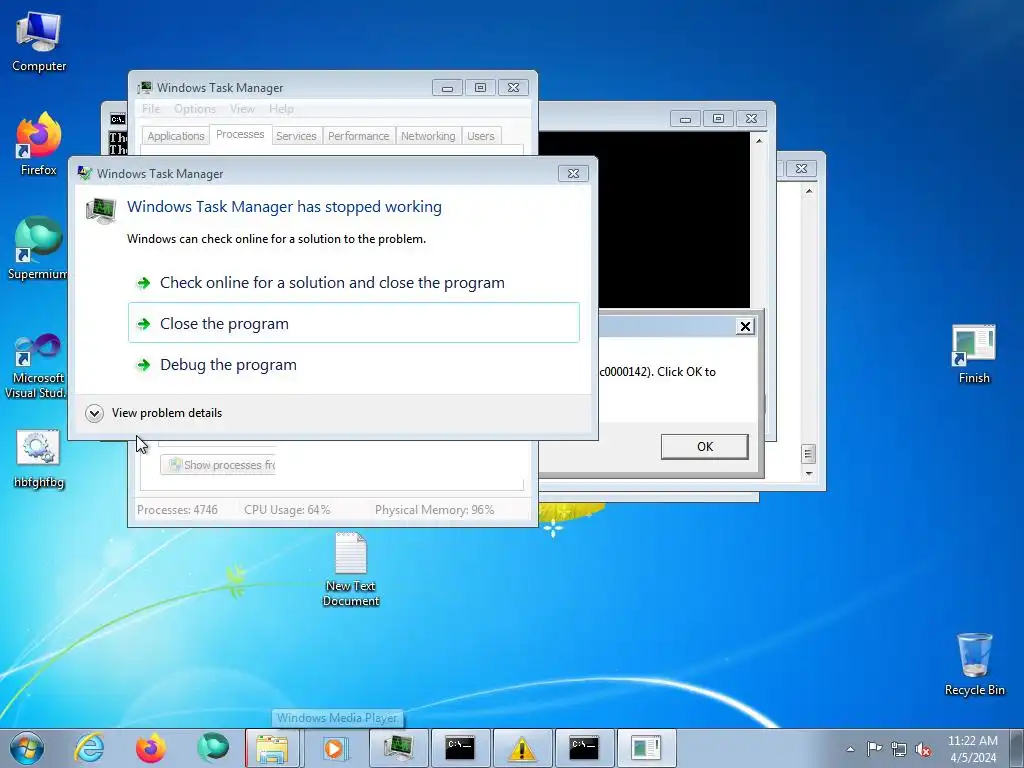This screenshot has height=768, width=1024.
Task: Switch to Task Manager taskbar button
Action: (398, 748)
